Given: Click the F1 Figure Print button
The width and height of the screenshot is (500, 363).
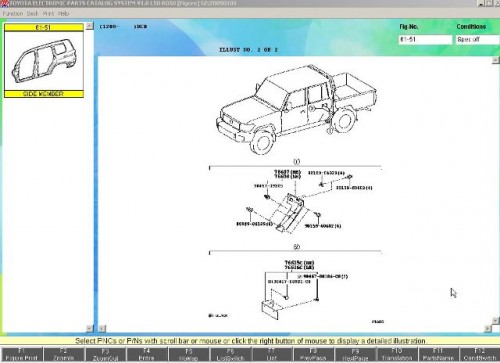Looking at the screenshot, I should pyautogui.click(x=21, y=354).
